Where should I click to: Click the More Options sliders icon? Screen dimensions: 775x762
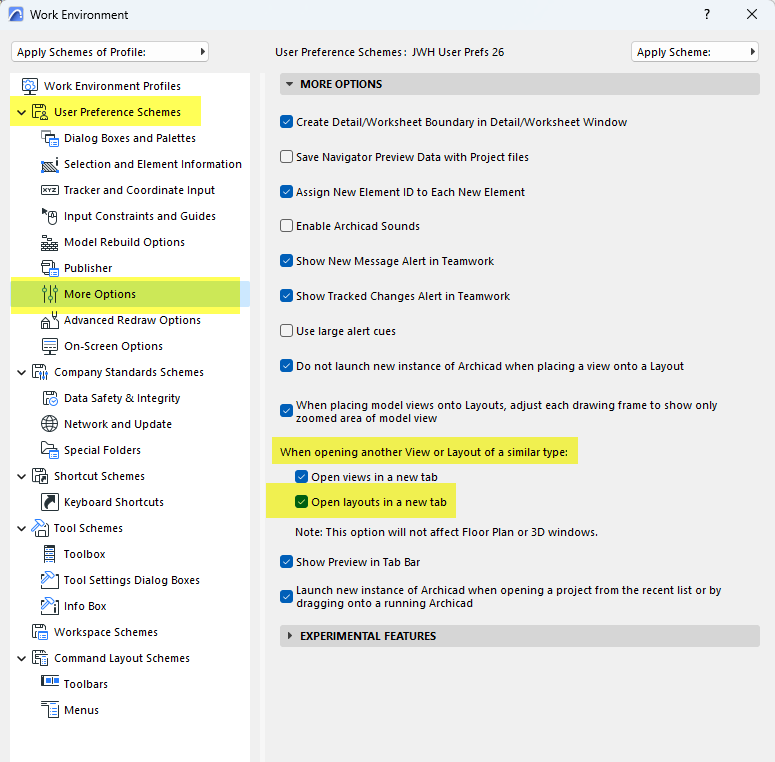(49, 295)
